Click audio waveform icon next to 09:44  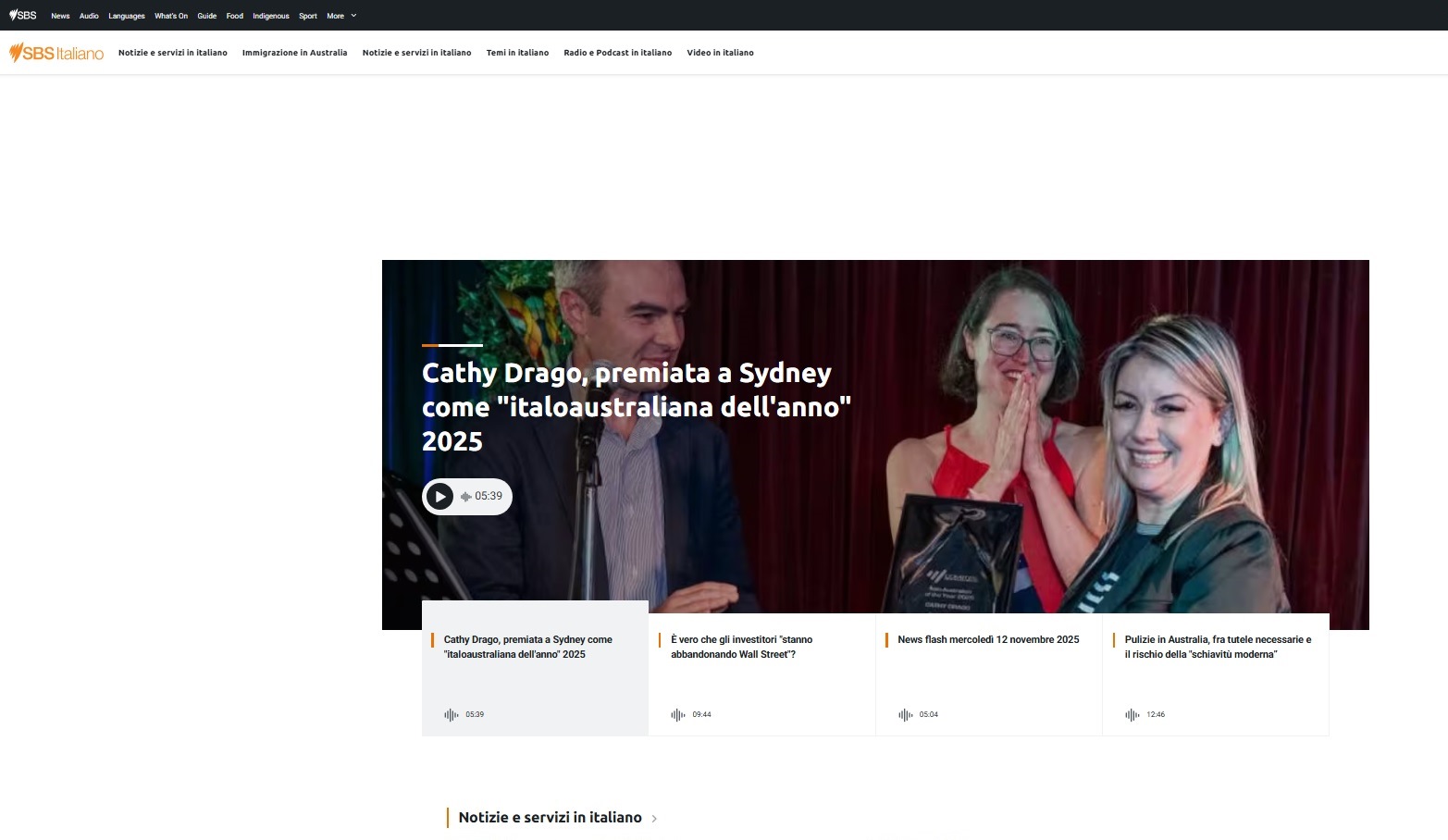coord(678,715)
